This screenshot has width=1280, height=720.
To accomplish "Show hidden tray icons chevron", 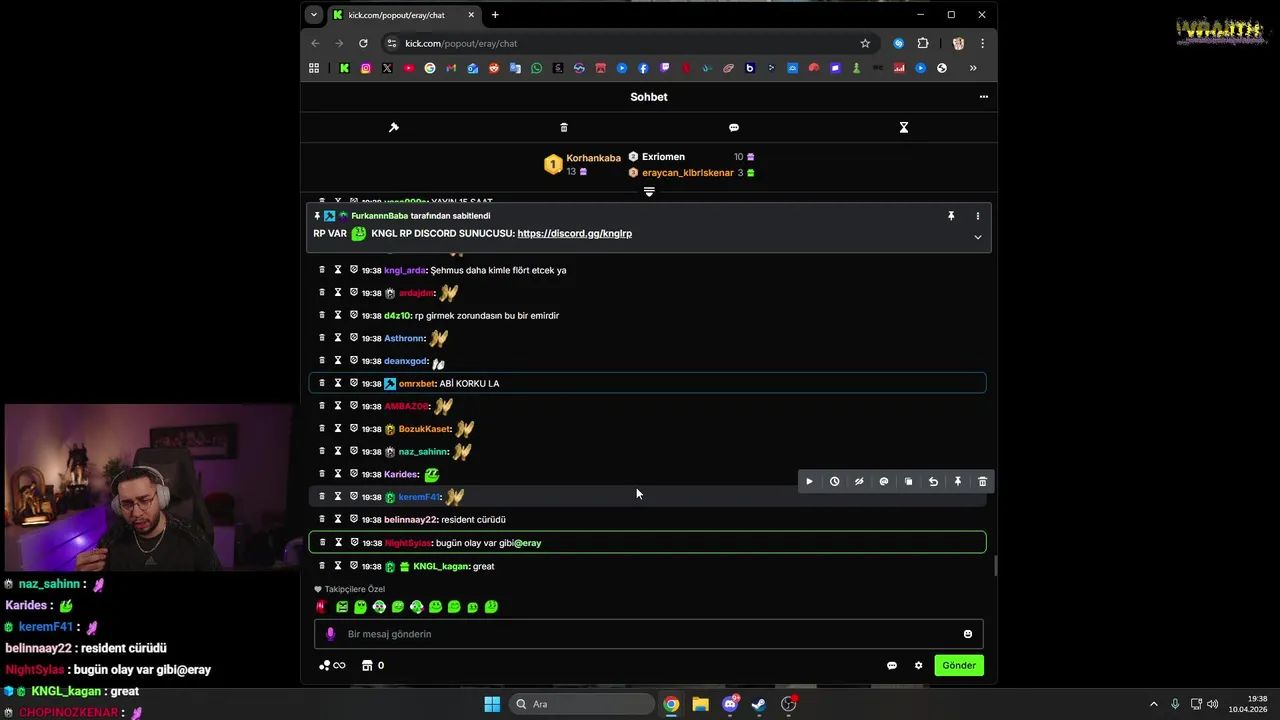I will click(1153, 704).
